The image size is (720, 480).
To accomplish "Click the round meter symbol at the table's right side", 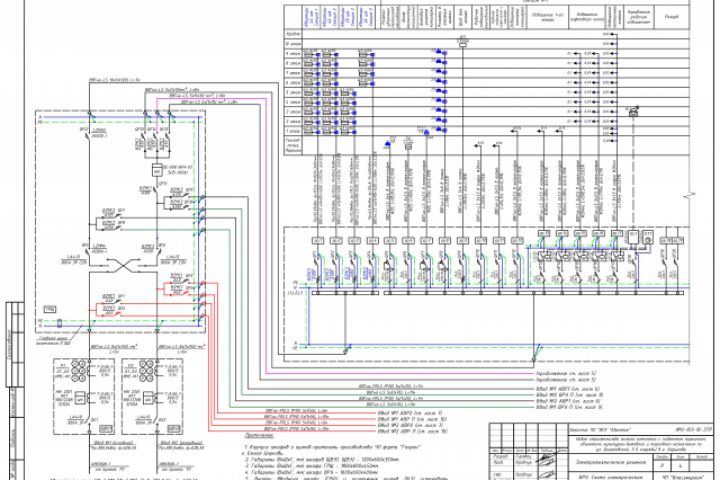I will pyautogui.click(x=633, y=111).
